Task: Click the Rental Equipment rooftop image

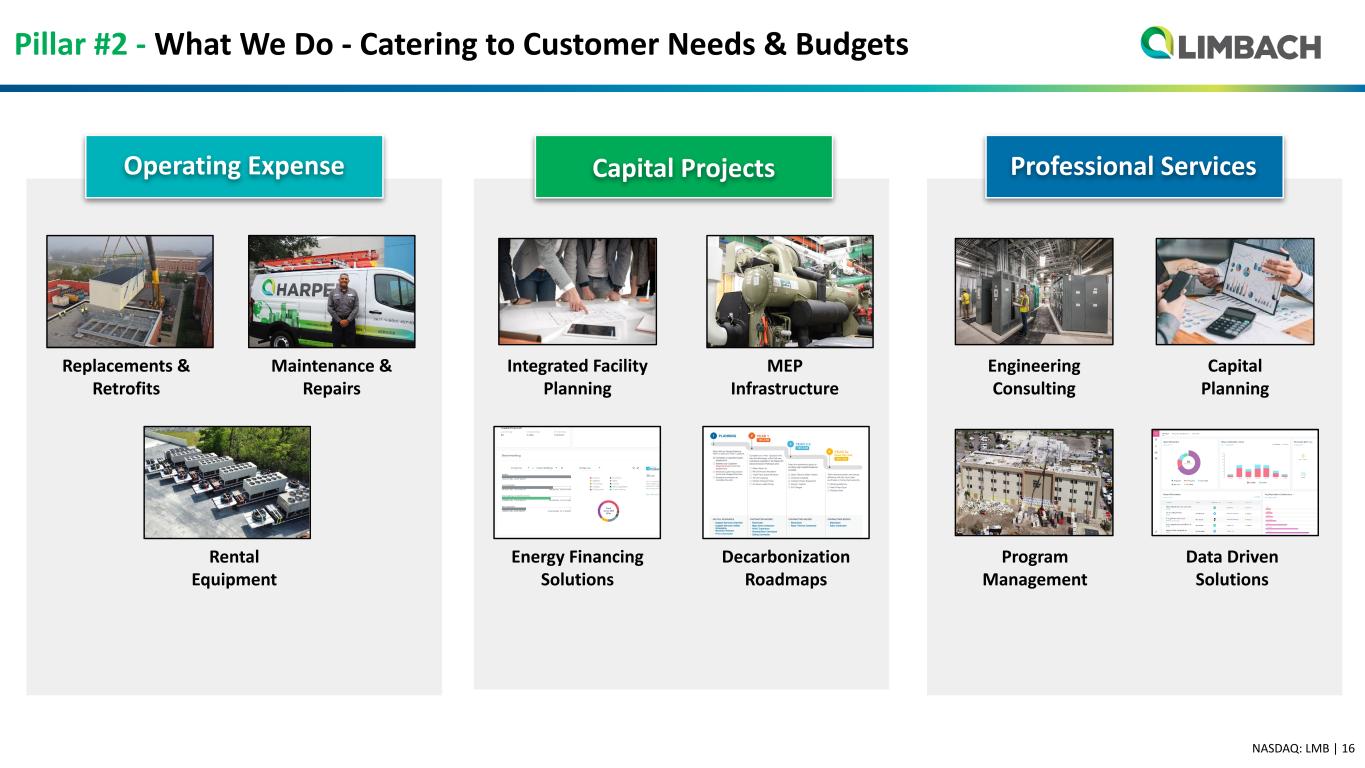Action: pos(227,482)
